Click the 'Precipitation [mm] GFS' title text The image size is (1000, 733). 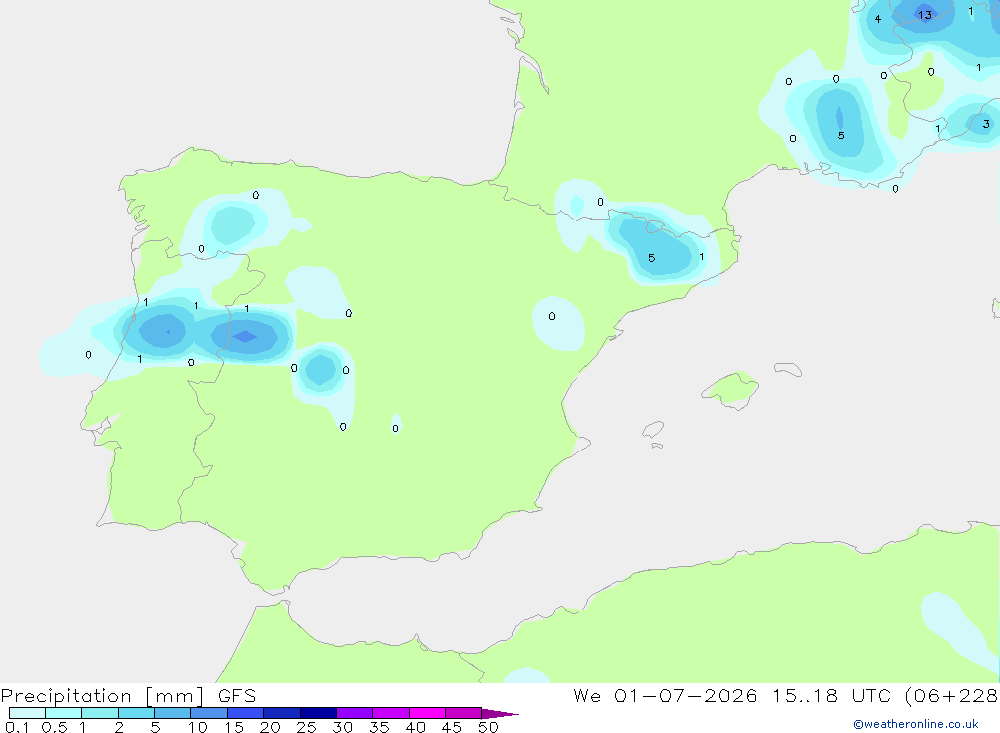[x=128, y=696]
